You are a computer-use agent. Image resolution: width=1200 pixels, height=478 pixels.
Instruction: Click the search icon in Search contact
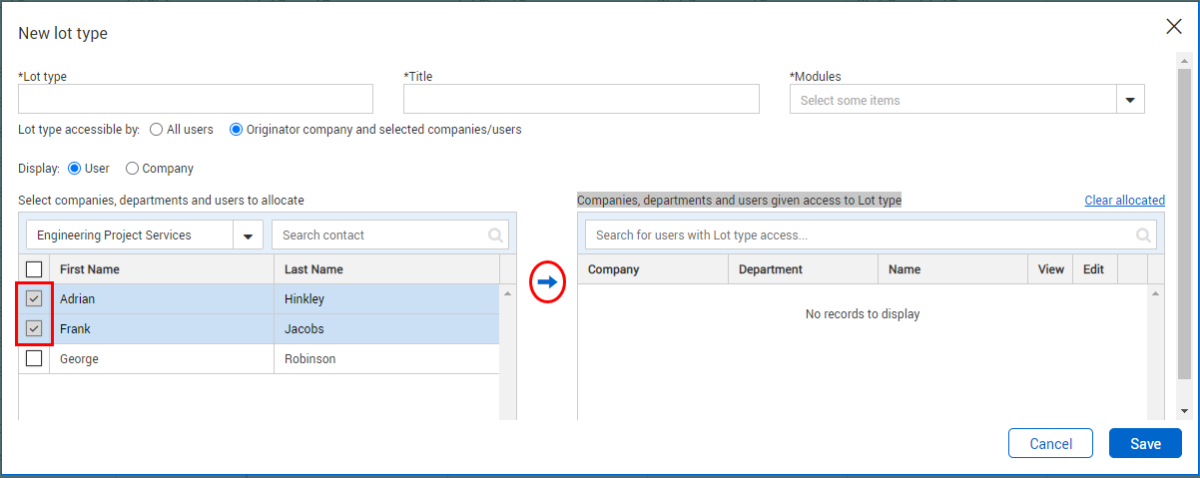click(x=495, y=236)
